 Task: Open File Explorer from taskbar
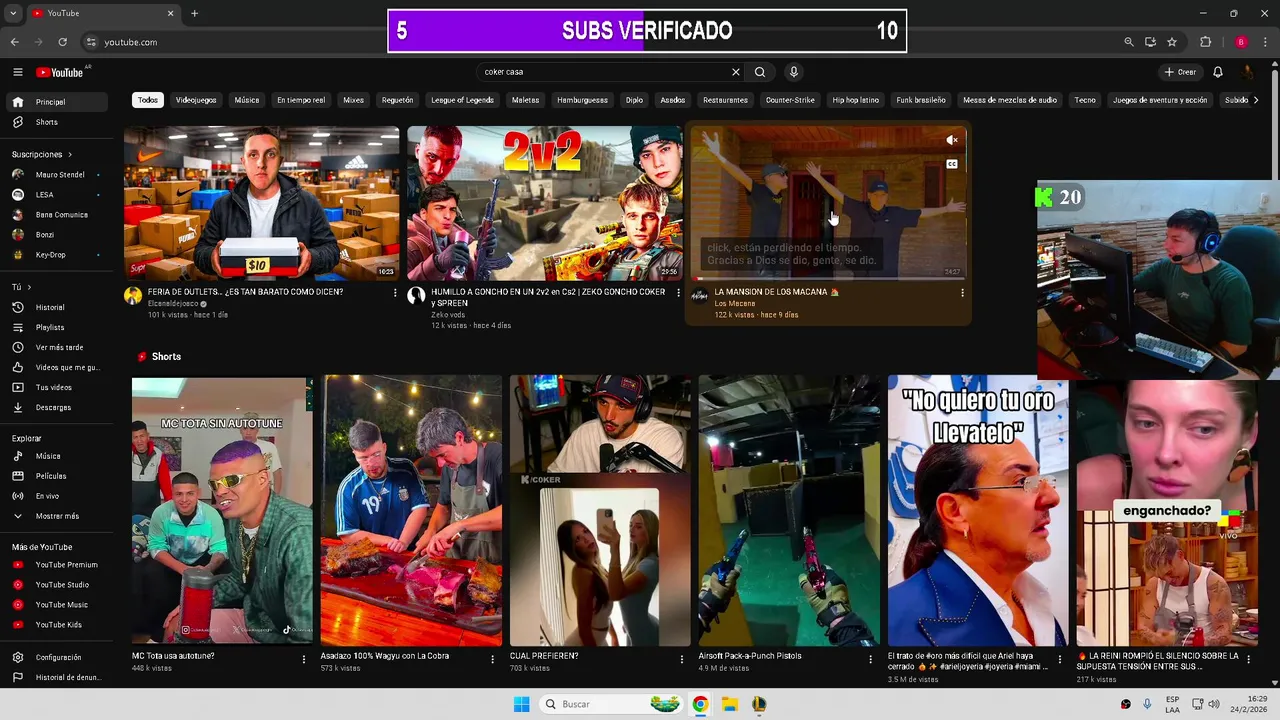pyautogui.click(x=730, y=704)
